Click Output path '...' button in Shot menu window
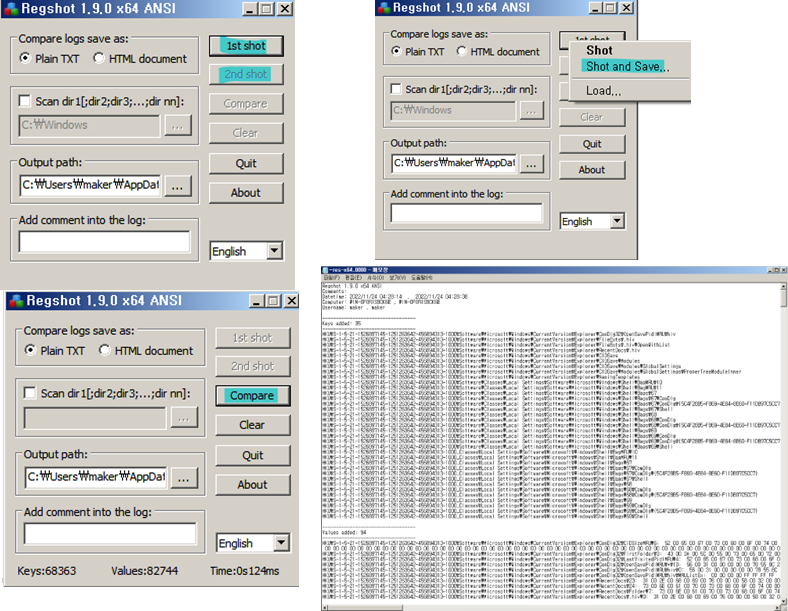The width and height of the screenshot is (788, 611). 532,164
